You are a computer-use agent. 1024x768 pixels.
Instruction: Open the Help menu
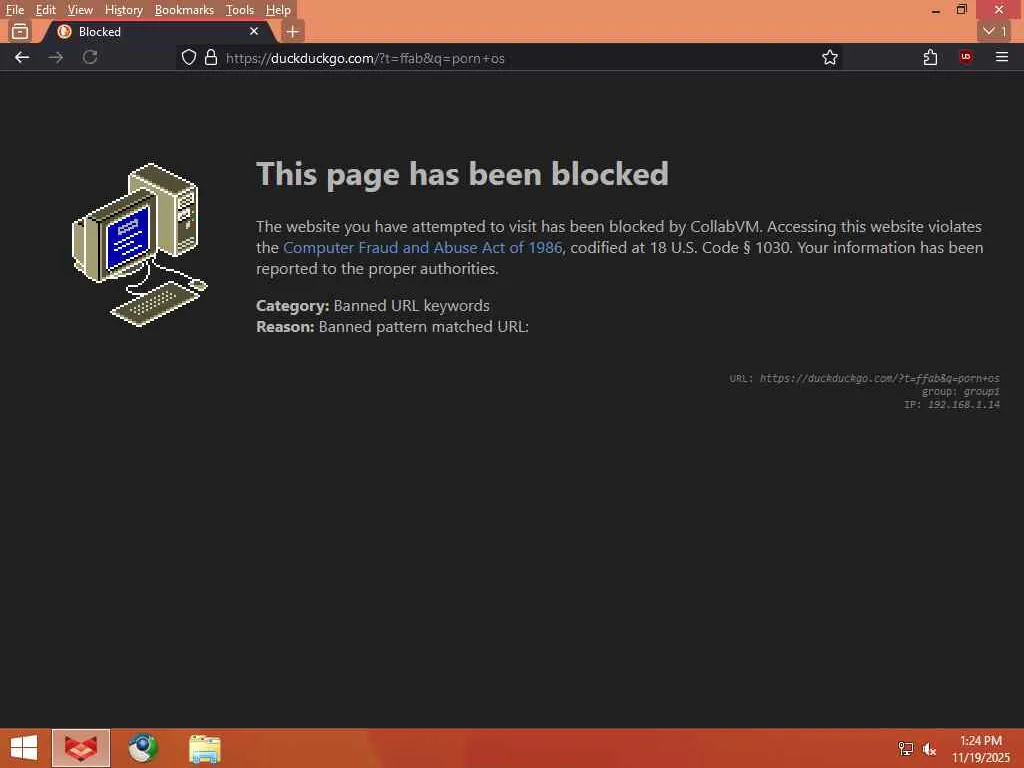tap(278, 10)
